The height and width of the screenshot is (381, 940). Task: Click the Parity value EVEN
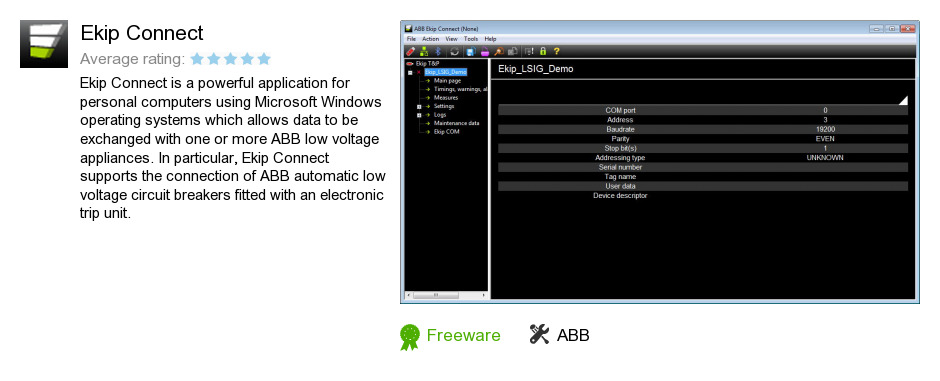pyautogui.click(x=825, y=138)
